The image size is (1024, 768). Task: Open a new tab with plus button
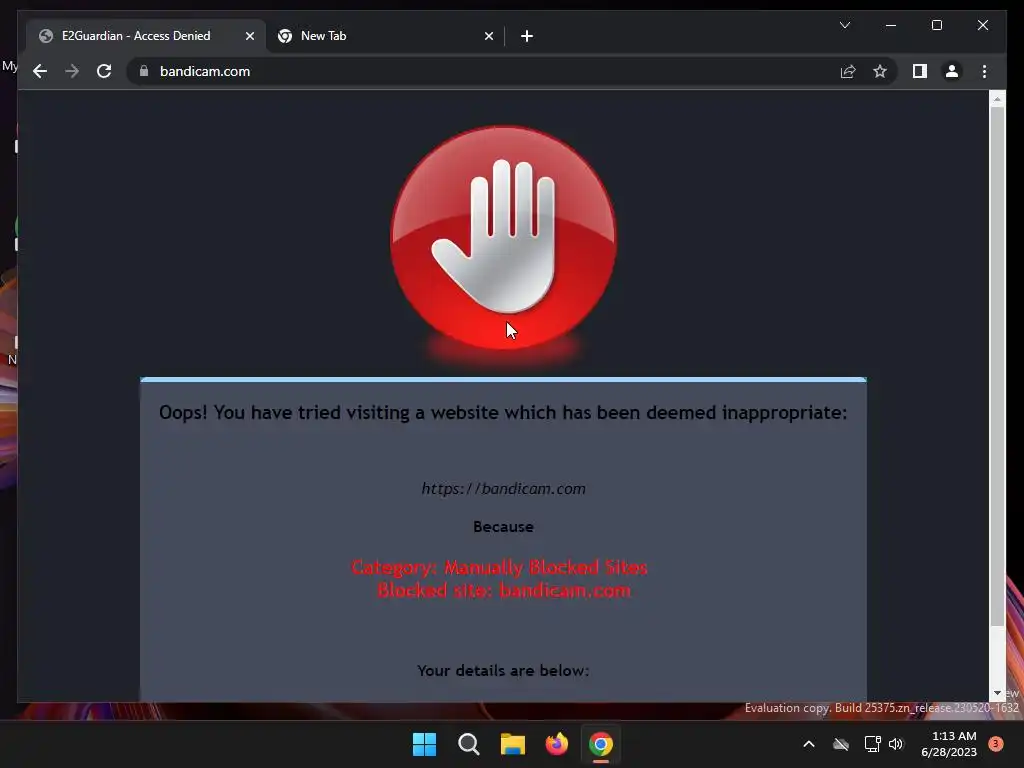[527, 36]
